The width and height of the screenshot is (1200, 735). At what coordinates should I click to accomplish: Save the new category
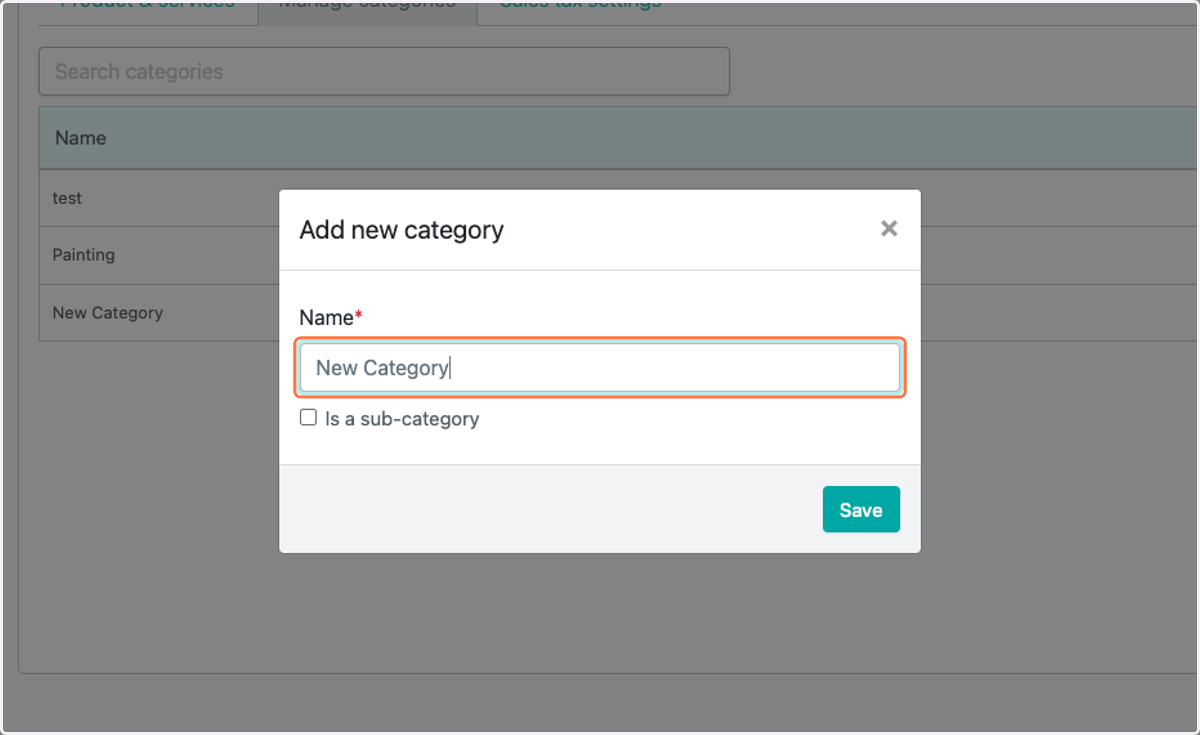(x=861, y=509)
